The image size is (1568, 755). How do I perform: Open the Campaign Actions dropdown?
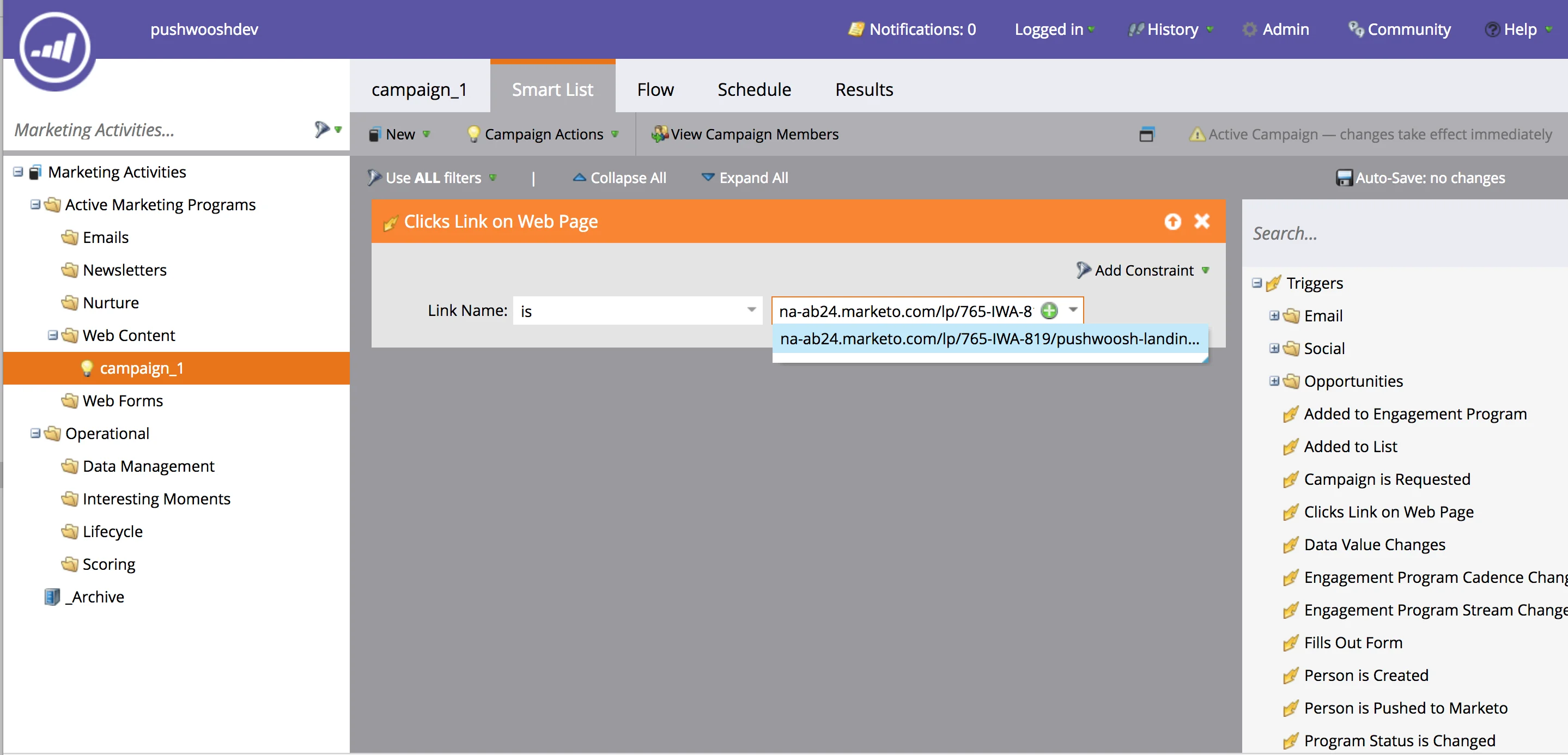coord(615,134)
